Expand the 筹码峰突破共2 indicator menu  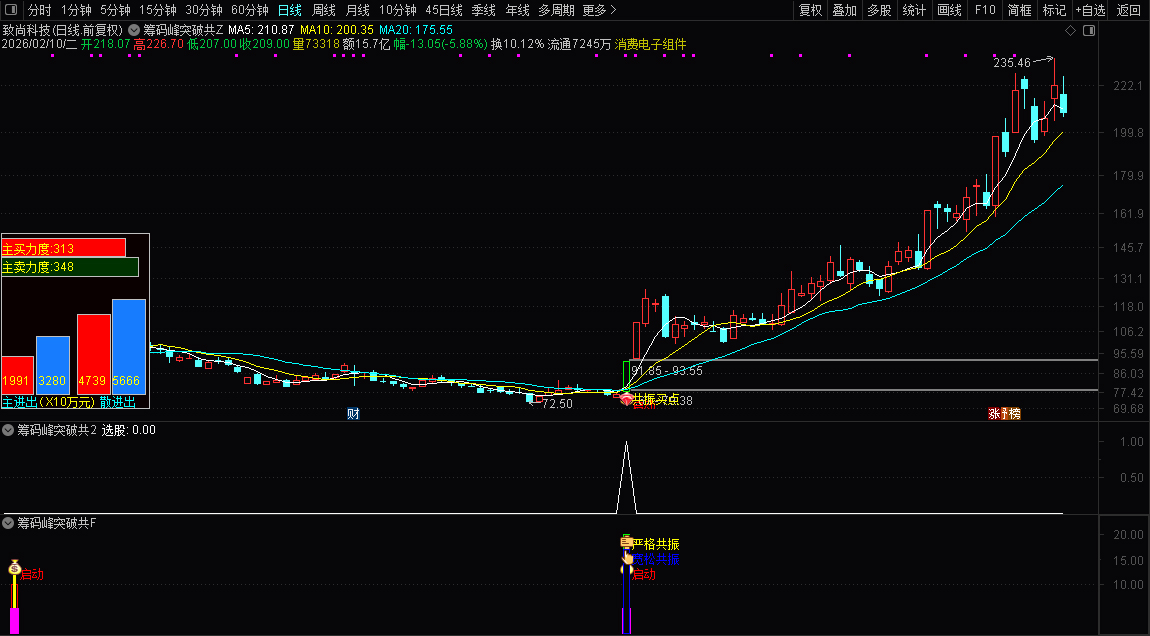(x=8, y=430)
